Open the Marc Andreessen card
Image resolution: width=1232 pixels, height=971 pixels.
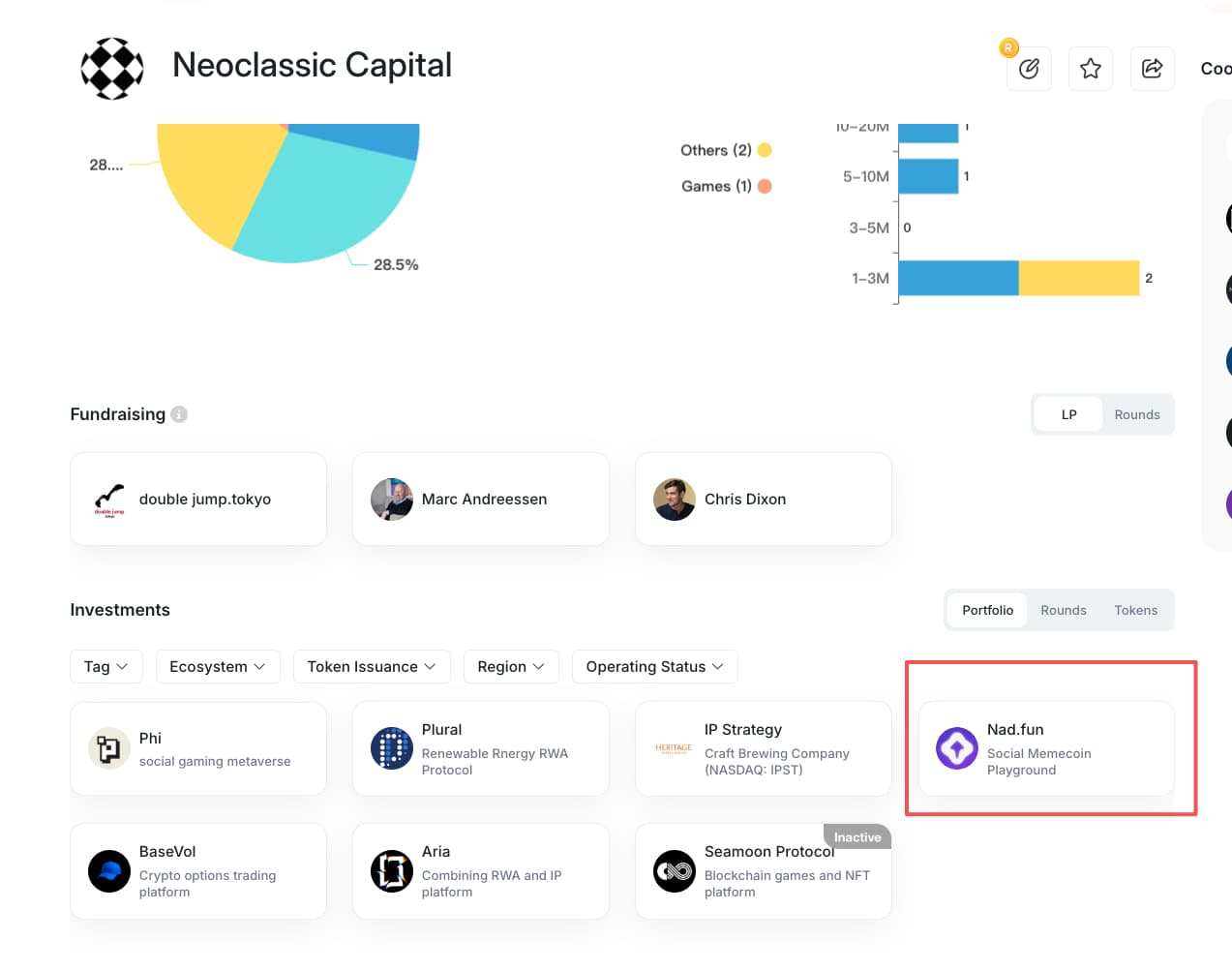pyautogui.click(x=481, y=500)
